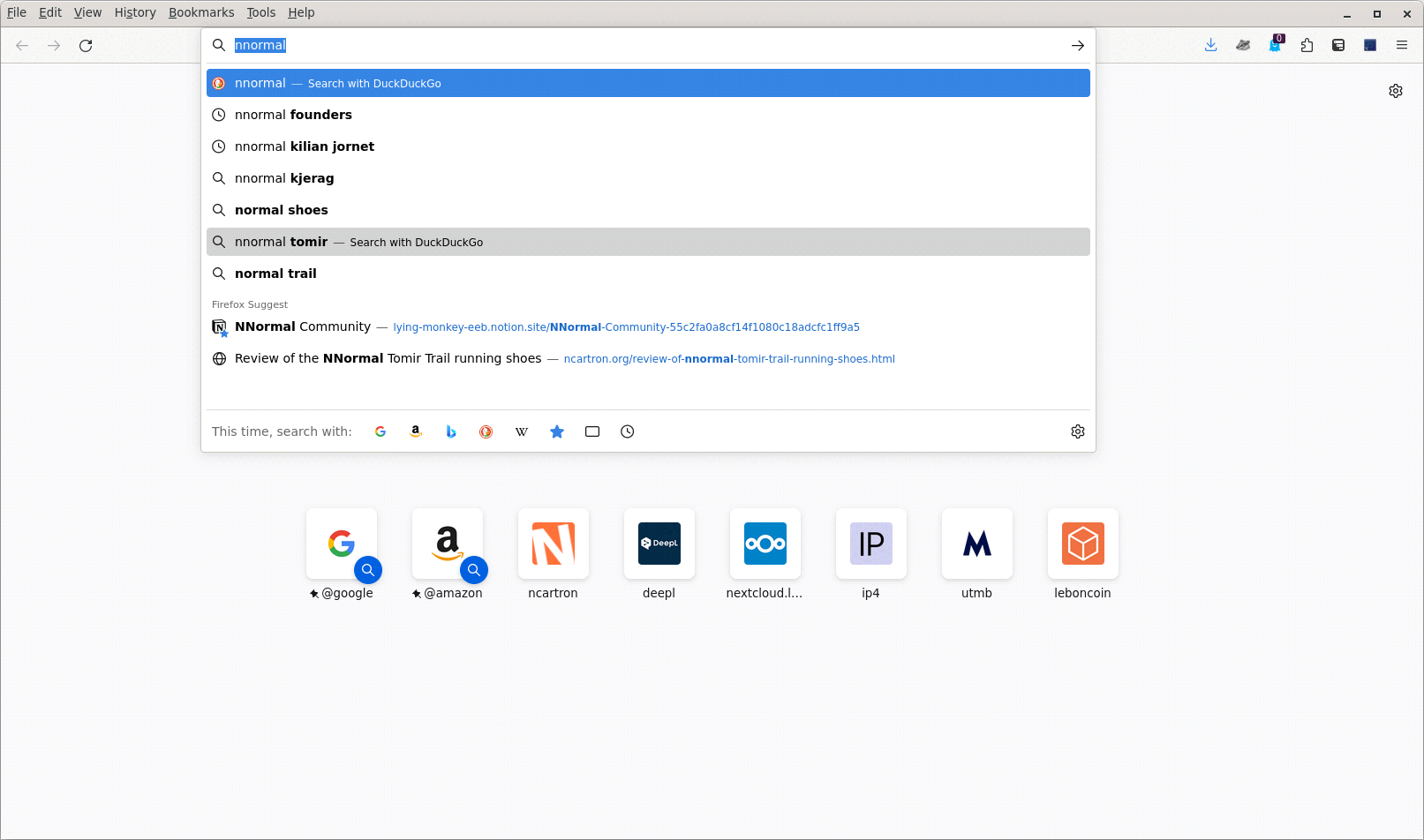Reload the current page
The width and height of the screenshot is (1424, 840).
point(86,45)
